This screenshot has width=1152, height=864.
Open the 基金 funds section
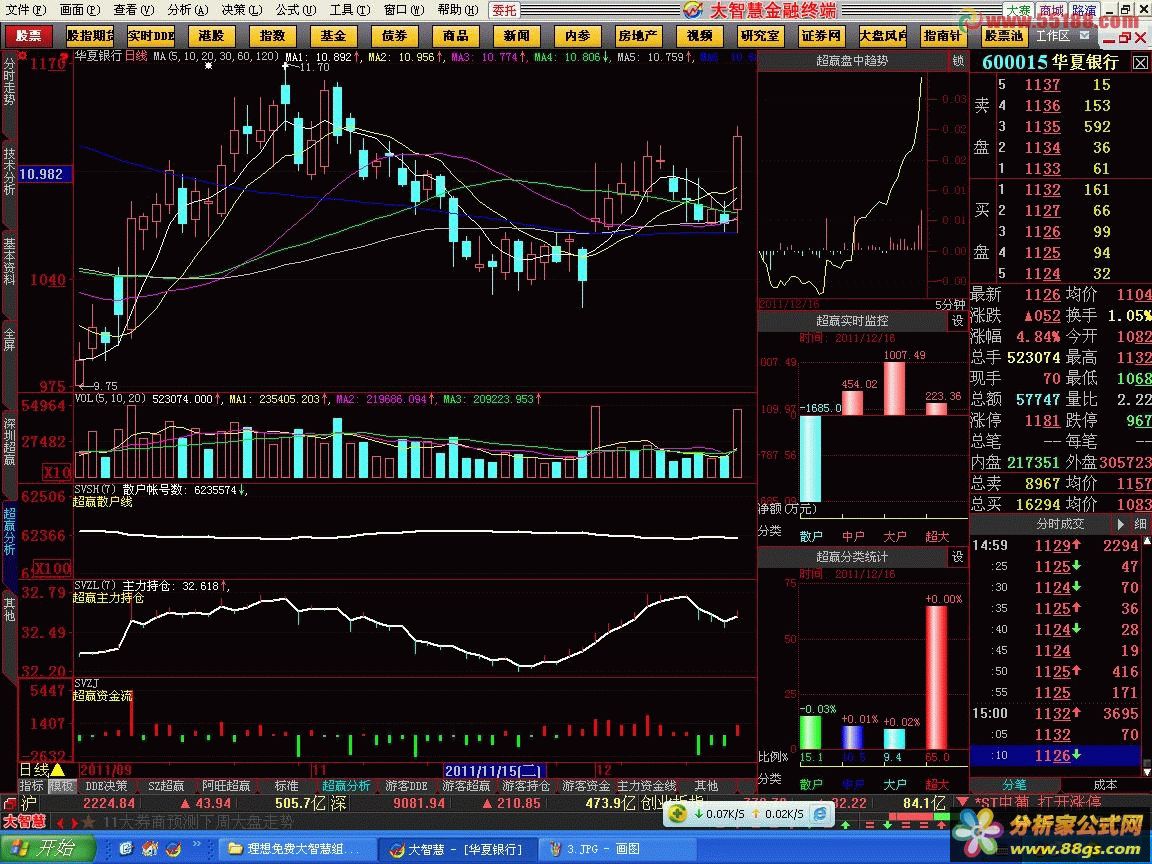(333, 35)
